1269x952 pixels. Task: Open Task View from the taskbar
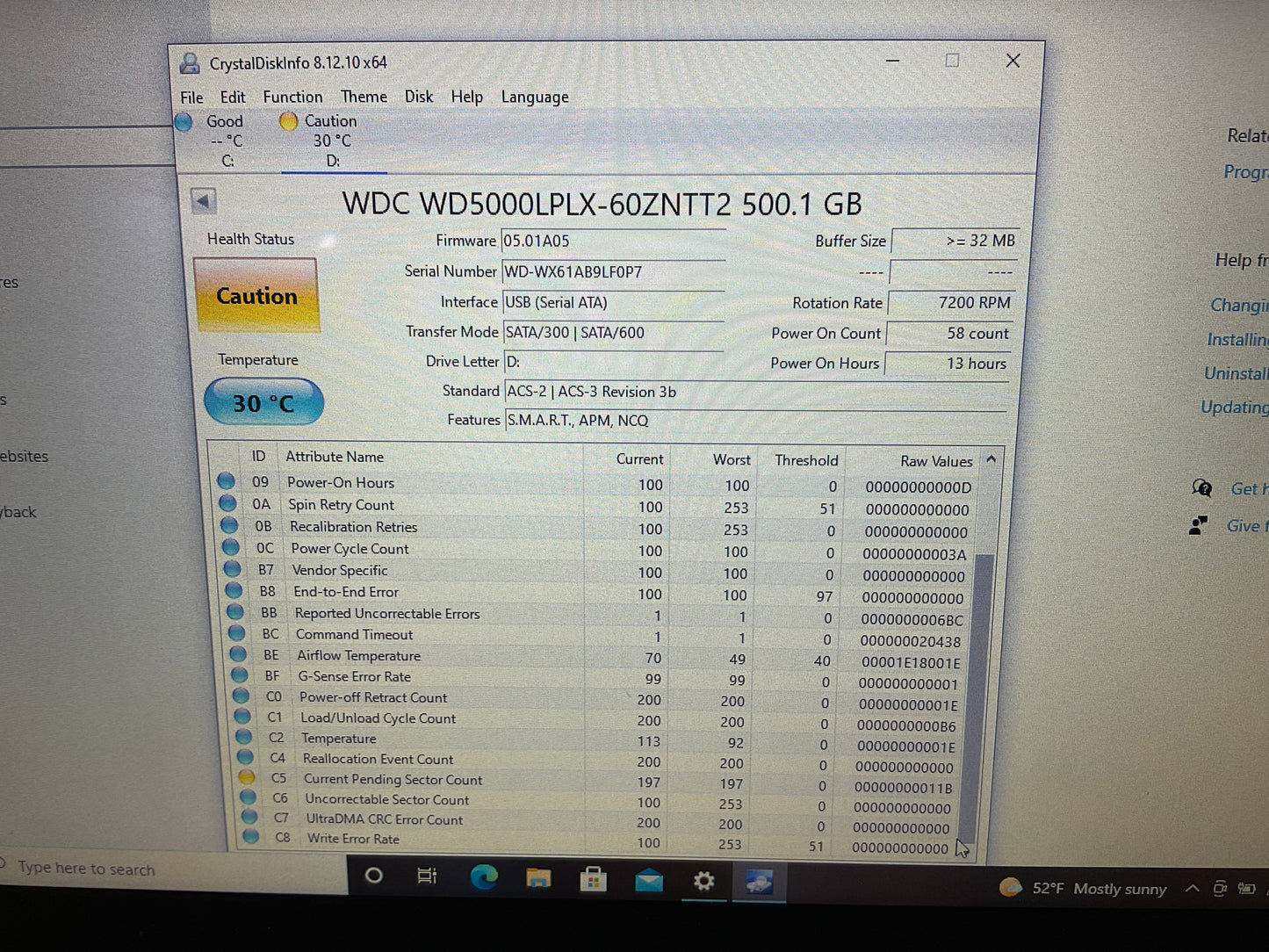point(427,876)
